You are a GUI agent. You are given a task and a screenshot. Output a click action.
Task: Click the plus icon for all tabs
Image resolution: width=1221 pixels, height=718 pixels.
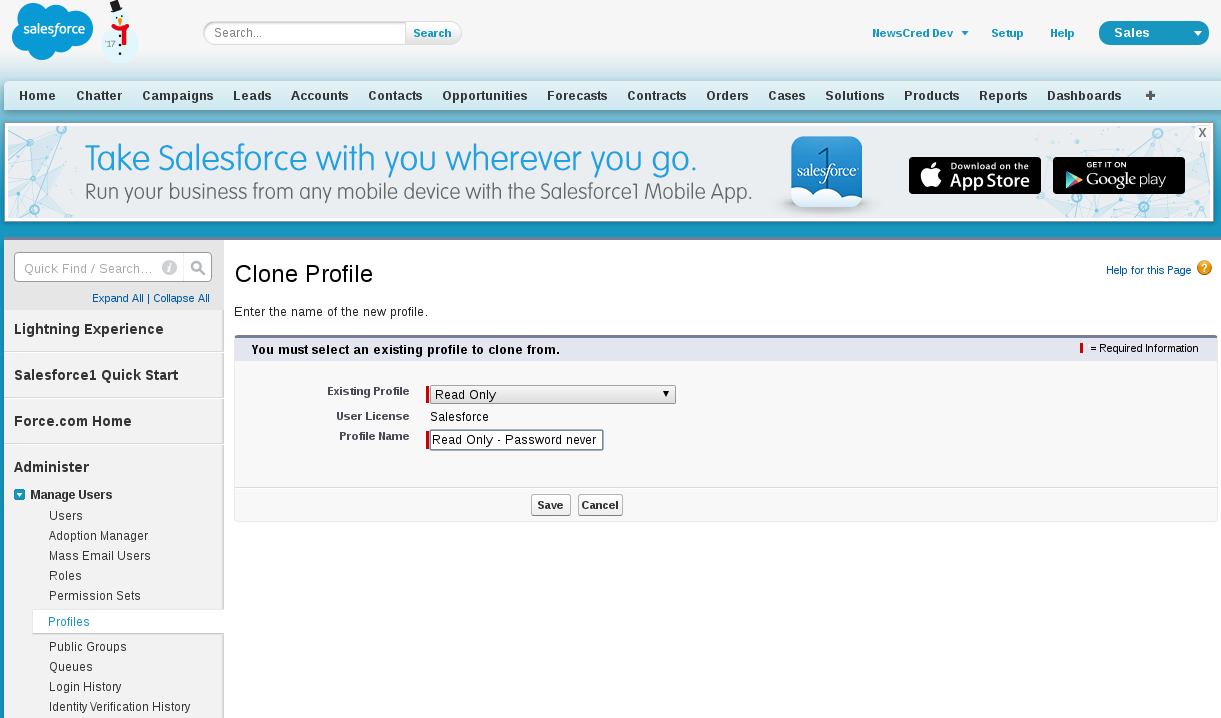pos(1150,96)
